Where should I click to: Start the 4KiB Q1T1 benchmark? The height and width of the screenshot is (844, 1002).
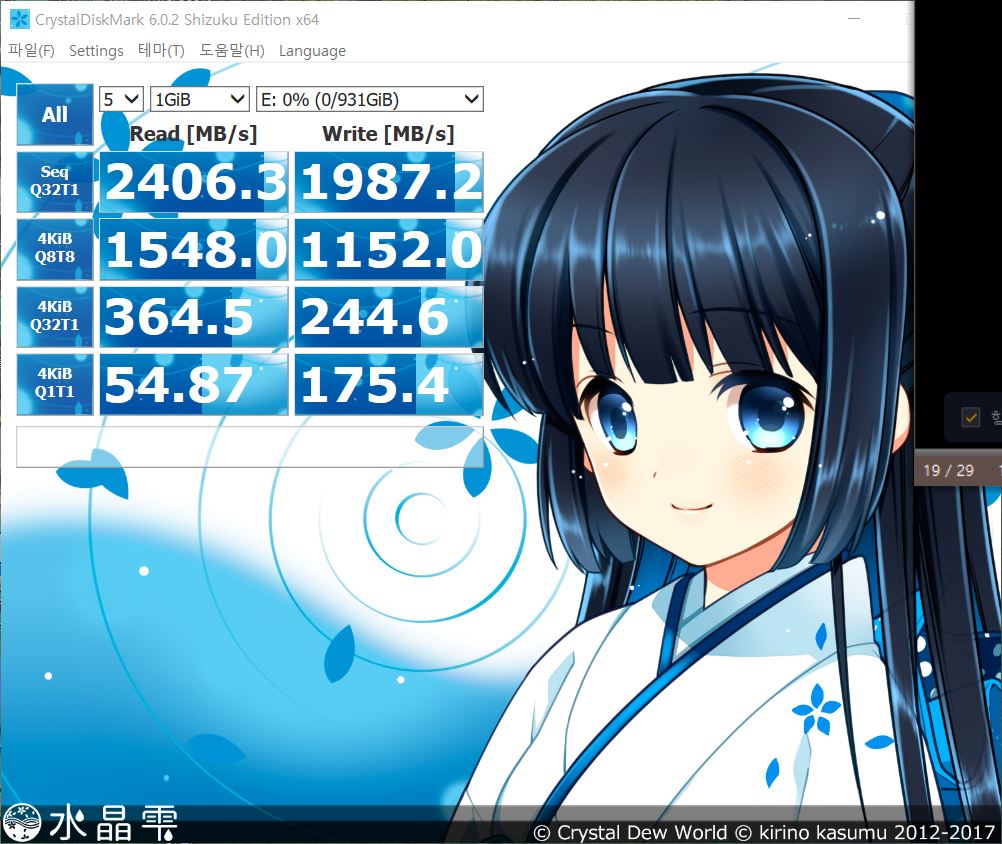point(55,384)
